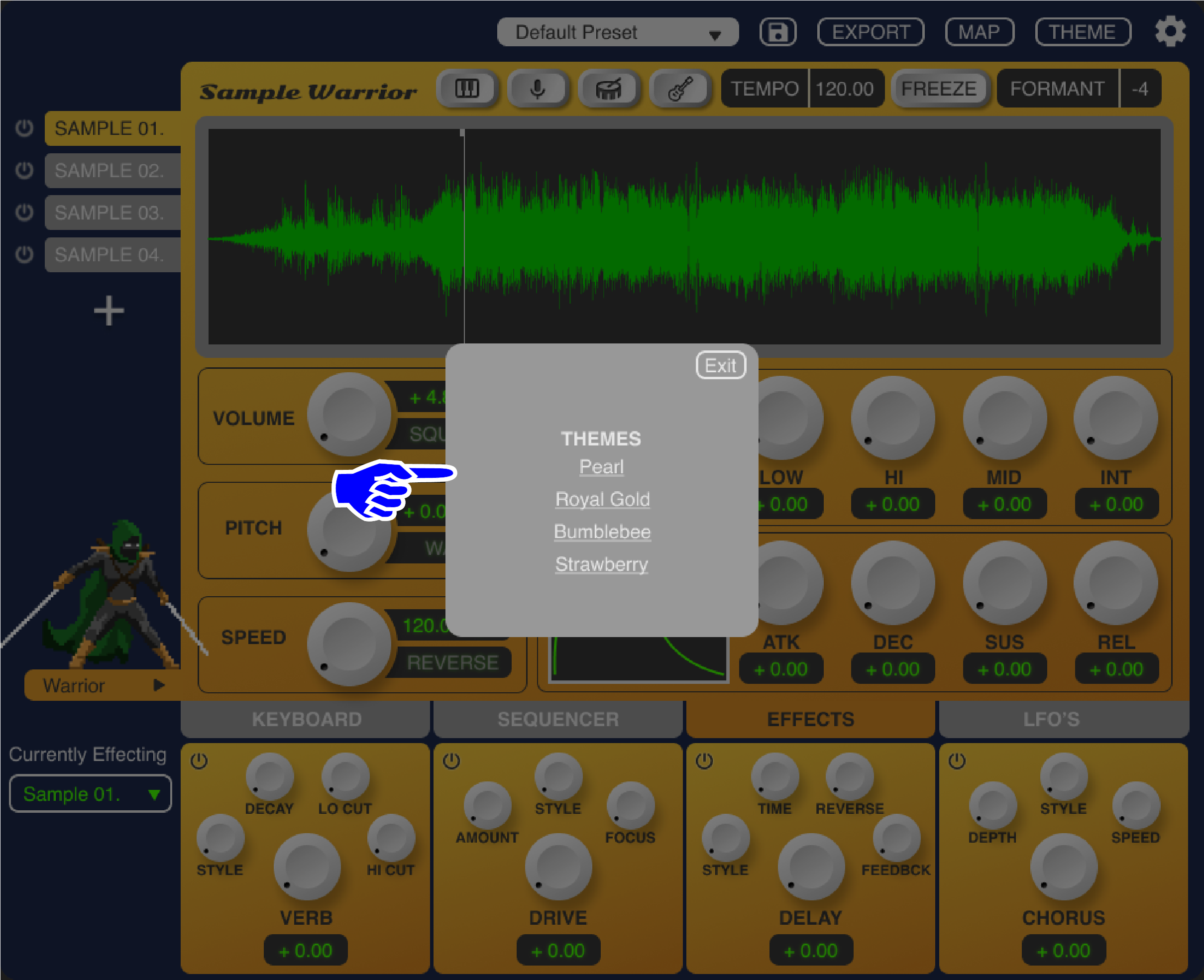Select the SAMPLE 01 slot
This screenshot has width=1204, height=980.
pos(113,129)
